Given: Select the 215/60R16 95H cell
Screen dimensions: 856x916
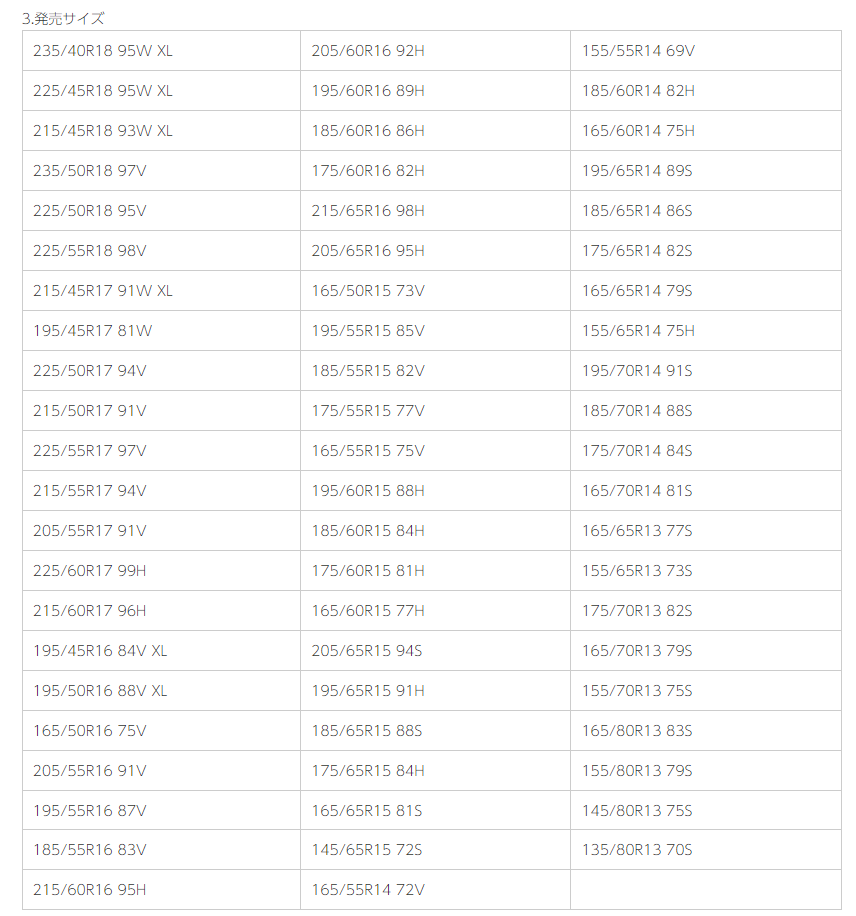Looking at the screenshot, I should point(90,890).
